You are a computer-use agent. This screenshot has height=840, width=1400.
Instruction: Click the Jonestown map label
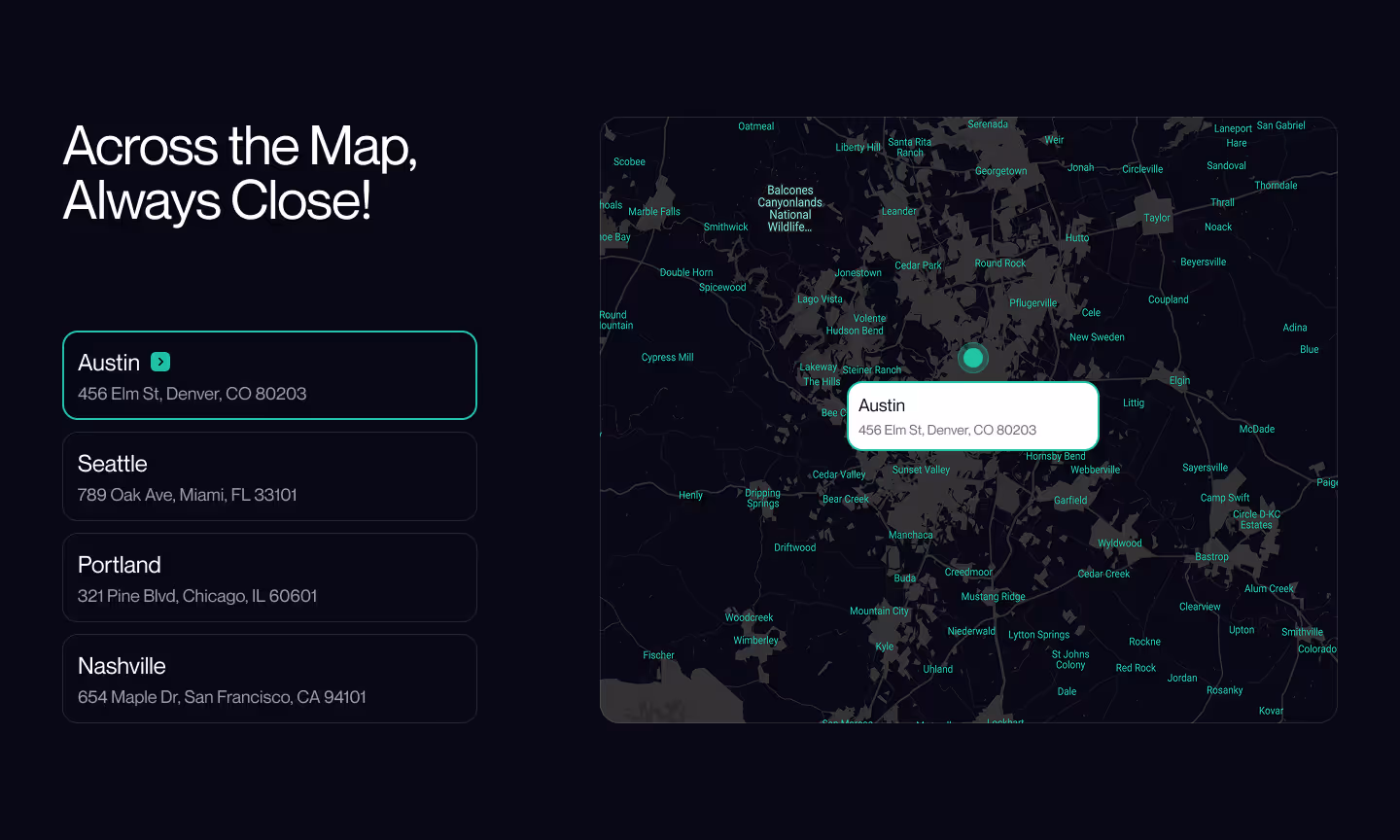click(x=857, y=273)
